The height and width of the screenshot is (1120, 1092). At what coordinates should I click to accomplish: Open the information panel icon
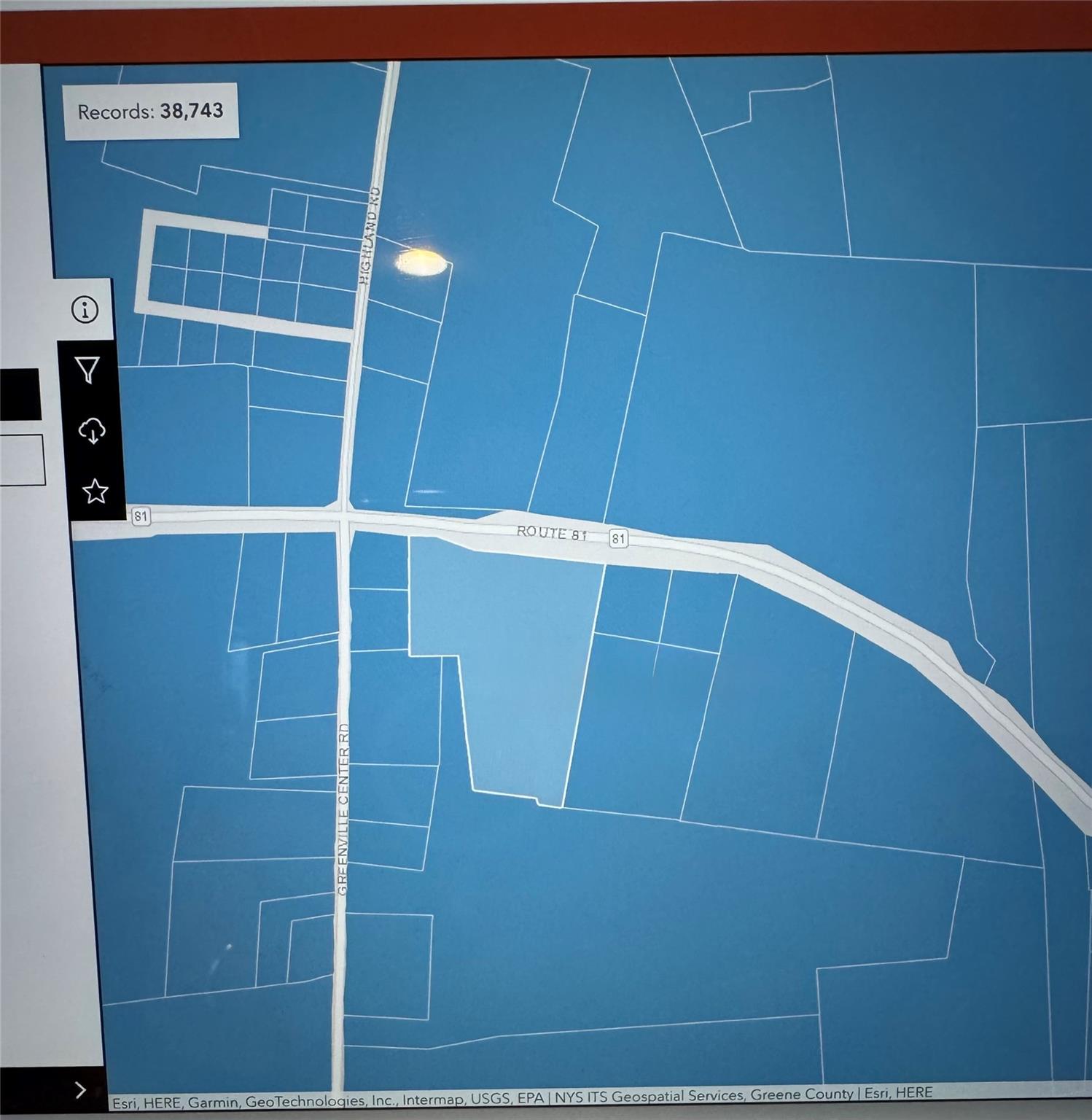pyautogui.click(x=85, y=310)
